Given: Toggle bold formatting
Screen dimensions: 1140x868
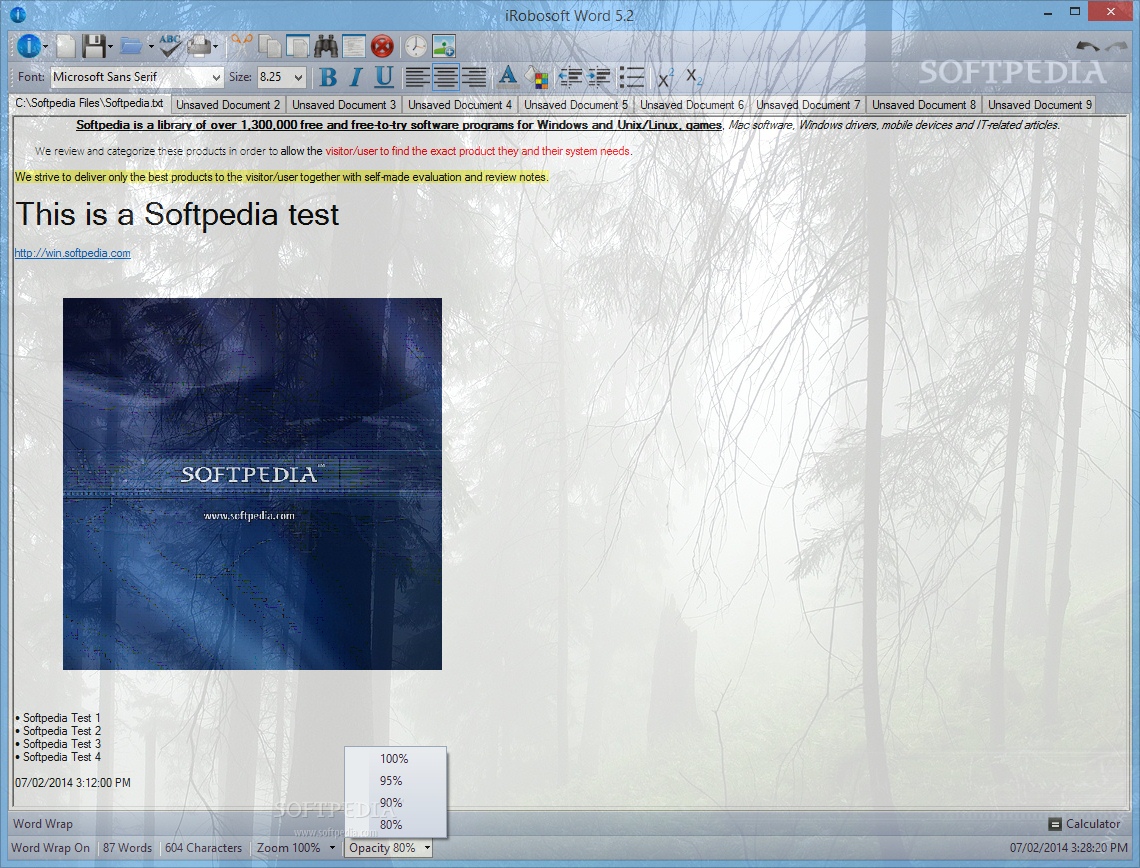Looking at the screenshot, I should [329, 76].
